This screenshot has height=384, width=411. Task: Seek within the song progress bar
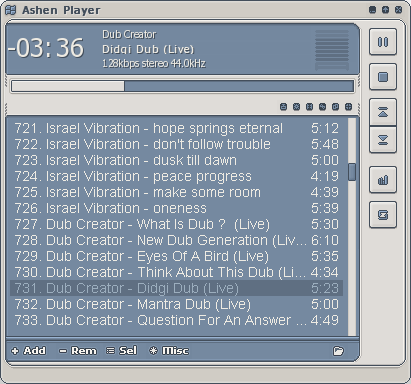(183, 86)
